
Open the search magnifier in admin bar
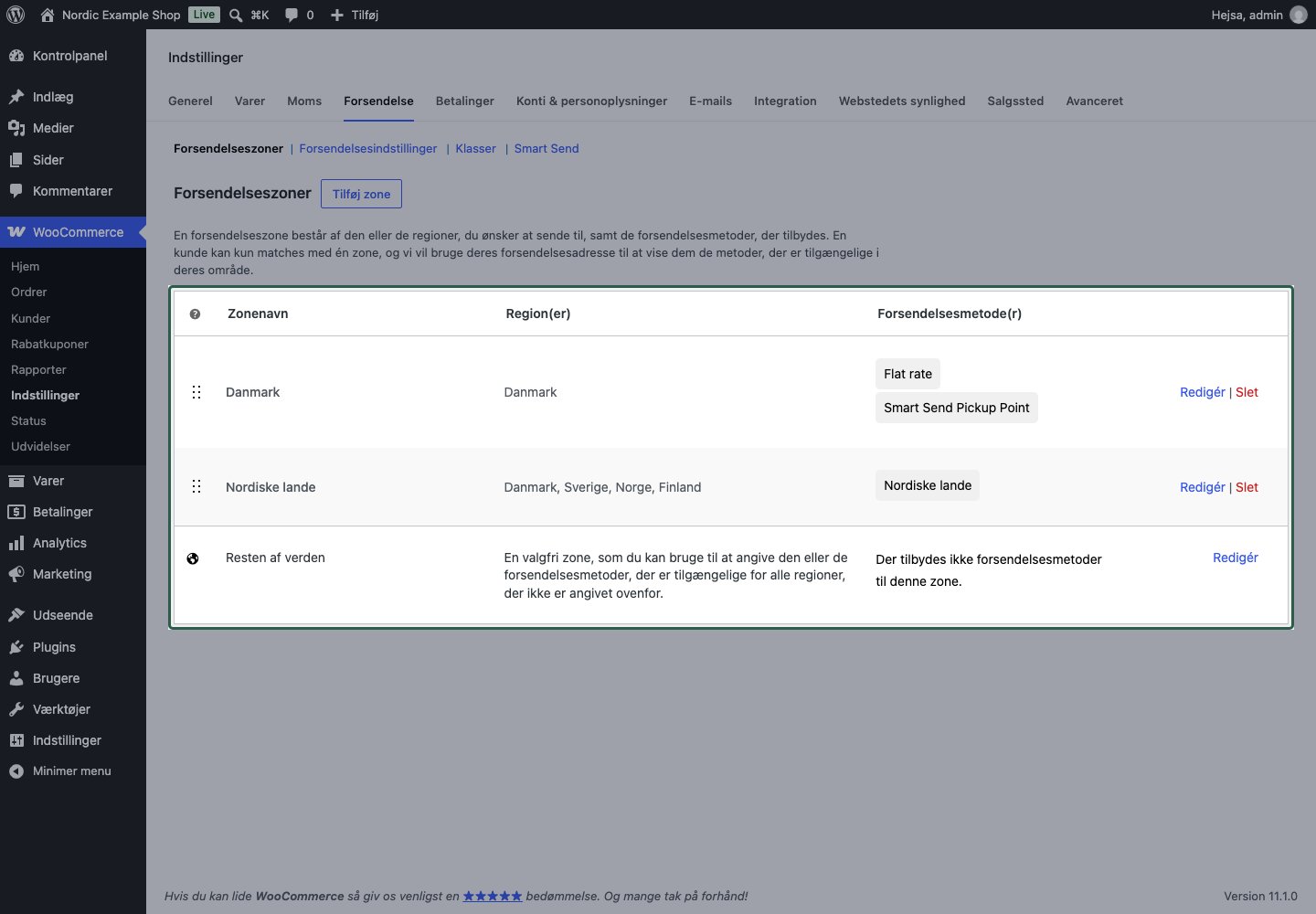click(x=236, y=15)
